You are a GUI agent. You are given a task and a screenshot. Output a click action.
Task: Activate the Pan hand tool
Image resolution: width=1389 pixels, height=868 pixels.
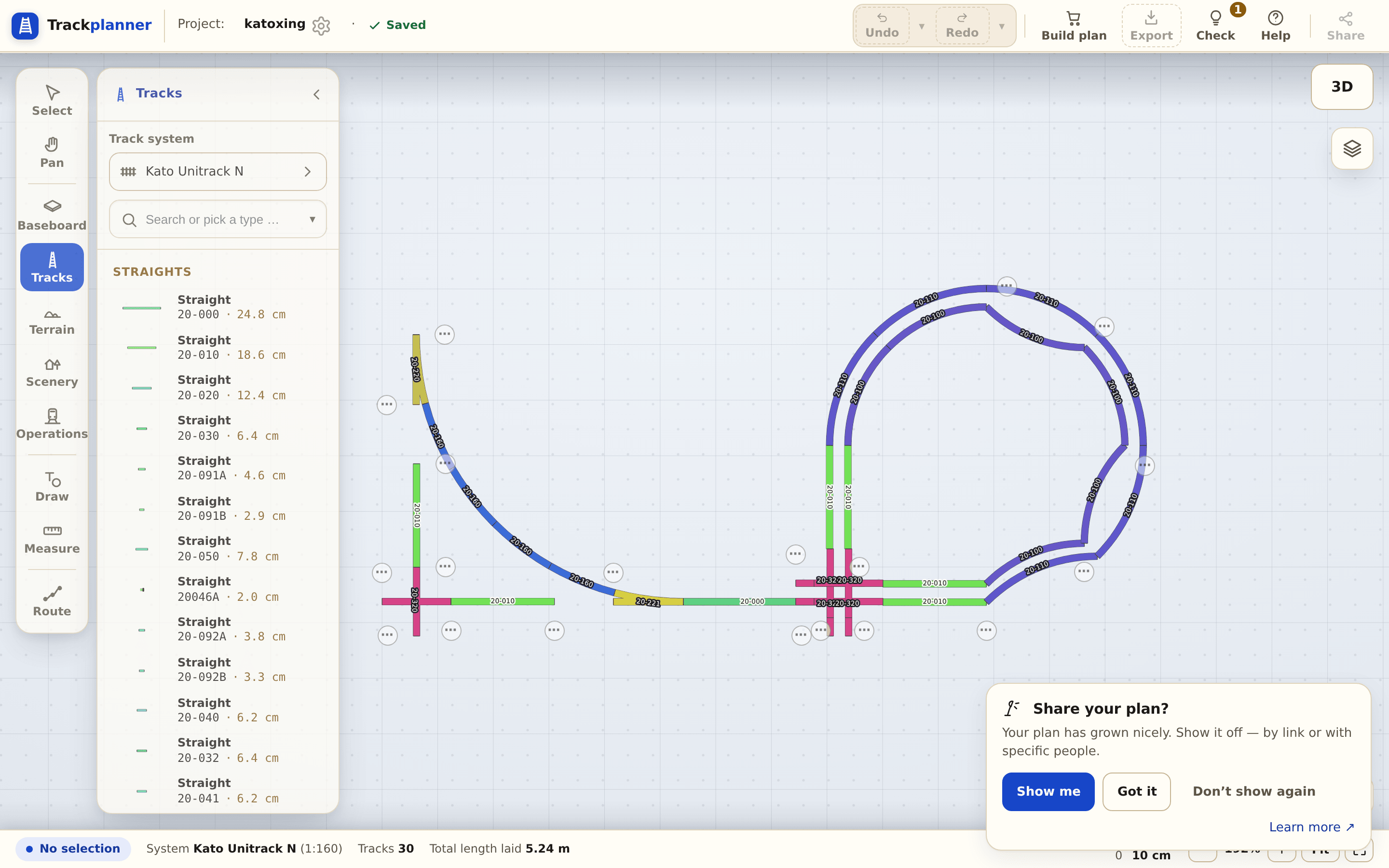52,153
